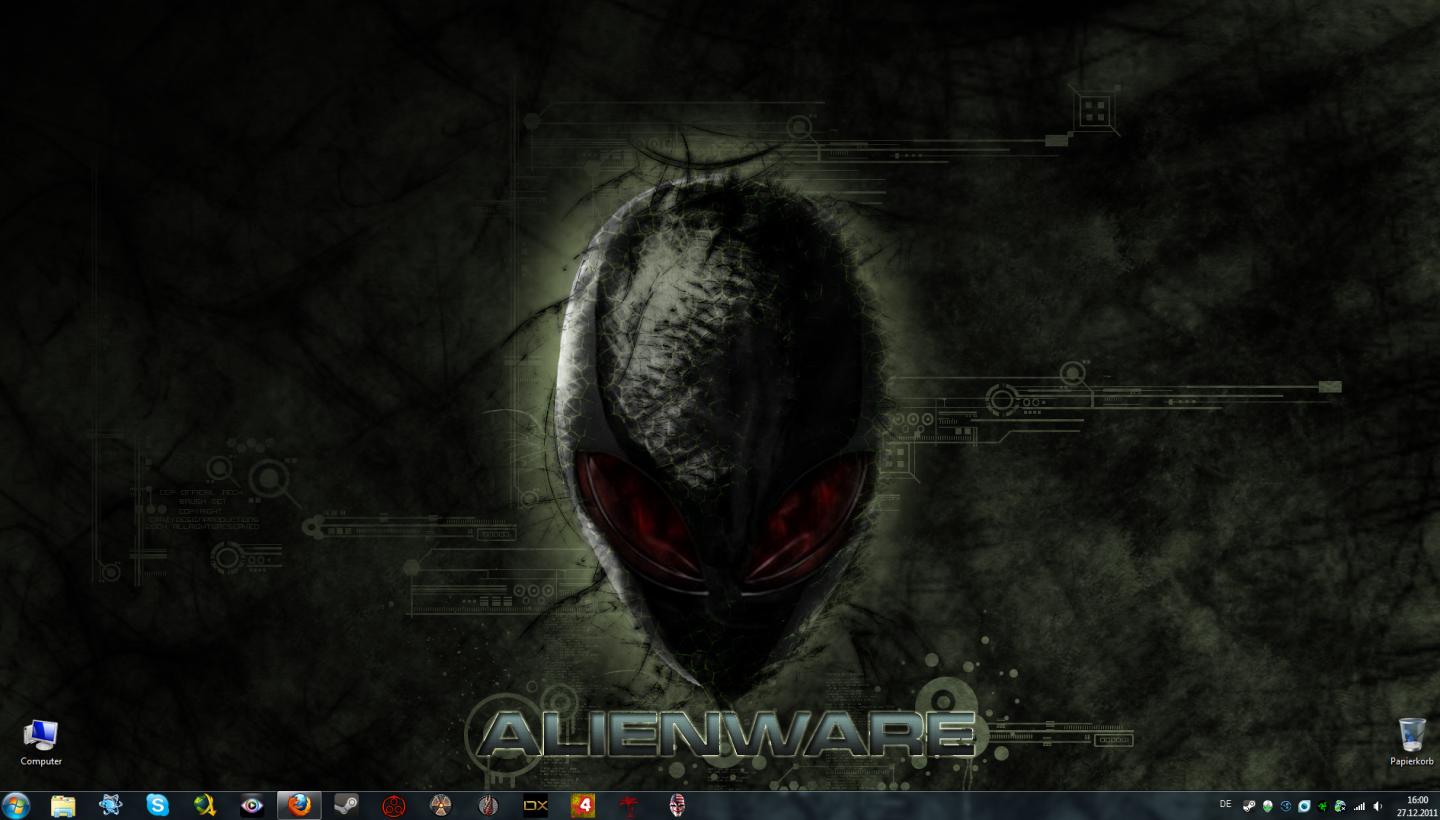This screenshot has width=1440, height=820.
Task: Open Skype from the taskbar
Action: pos(158,805)
